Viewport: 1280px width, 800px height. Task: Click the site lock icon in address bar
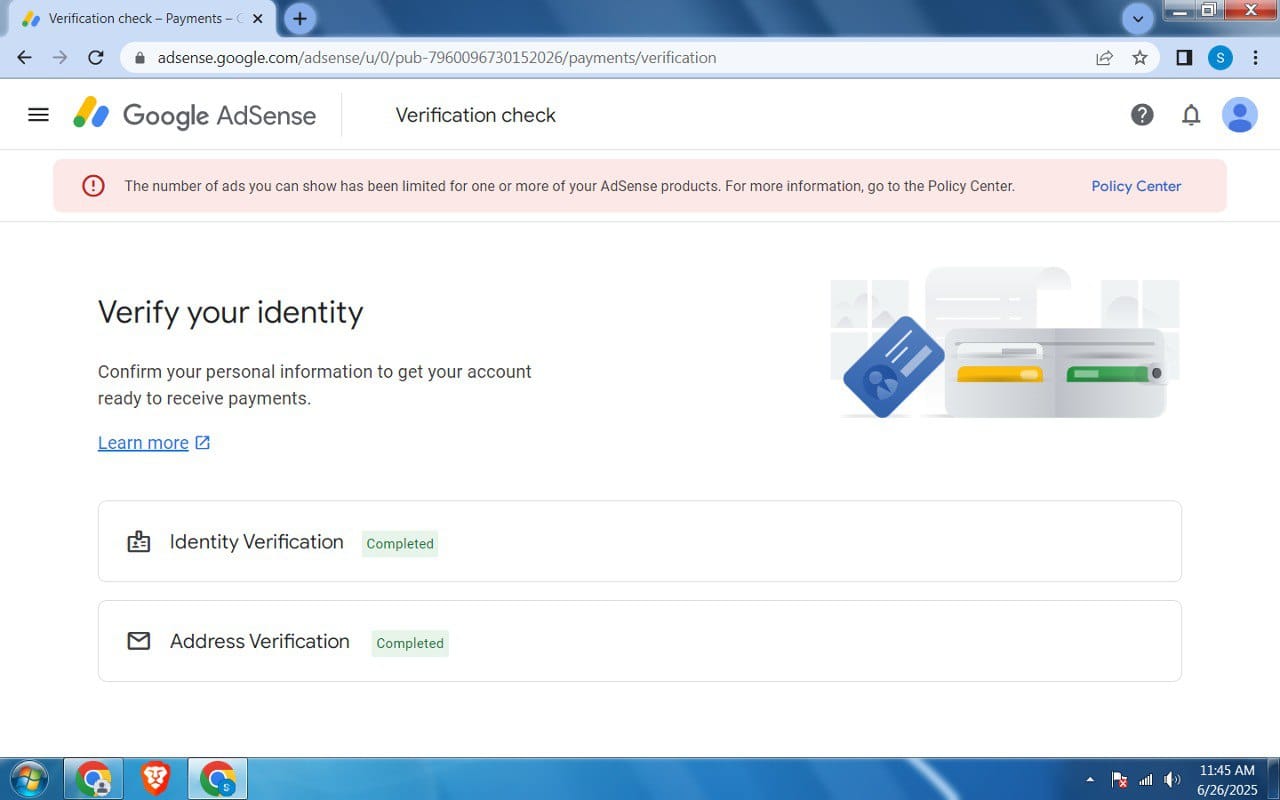(139, 58)
